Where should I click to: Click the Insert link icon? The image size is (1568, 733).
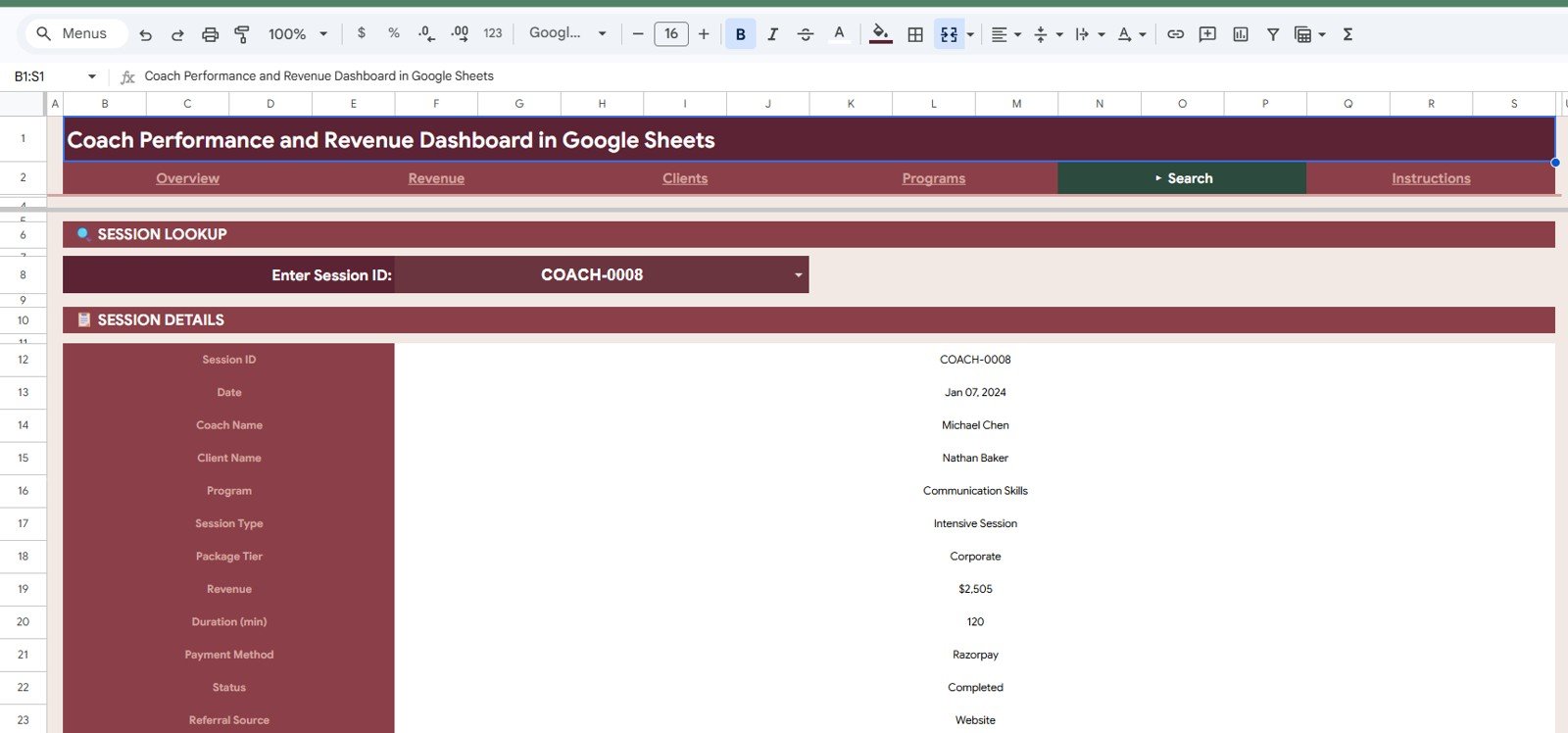pyautogui.click(x=1175, y=34)
